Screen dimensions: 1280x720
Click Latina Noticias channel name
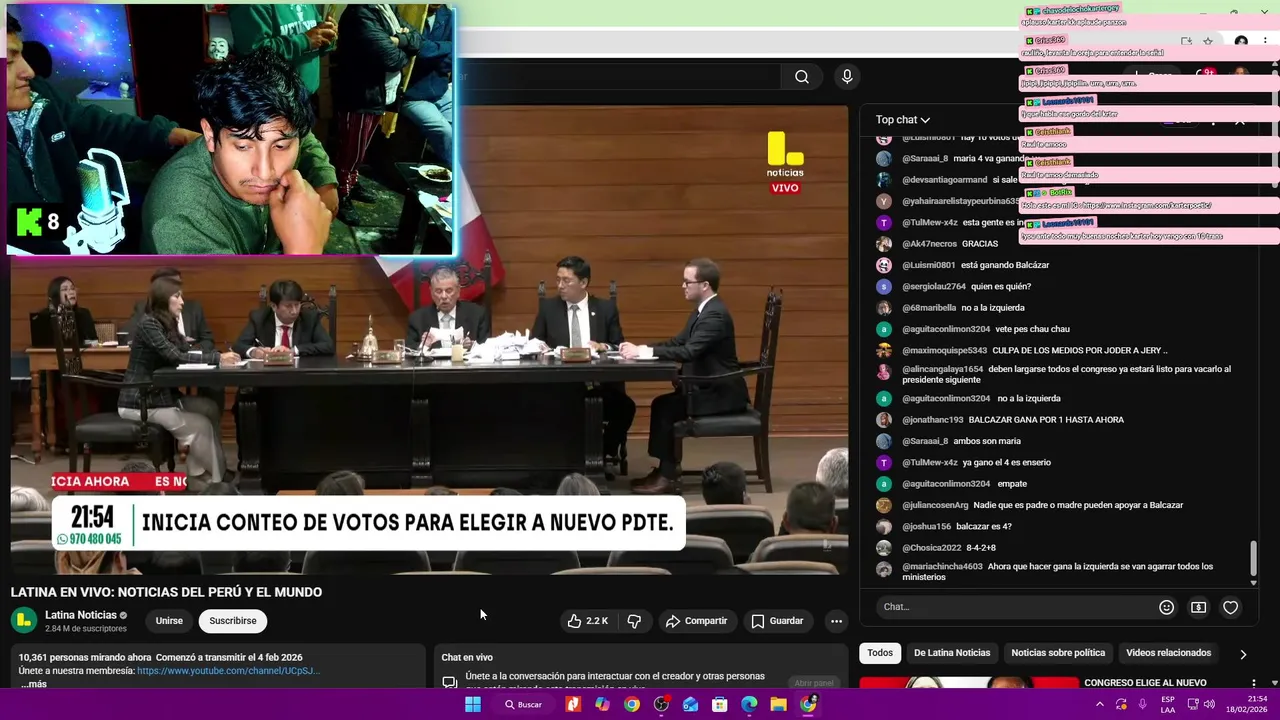pyautogui.click(x=81, y=615)
